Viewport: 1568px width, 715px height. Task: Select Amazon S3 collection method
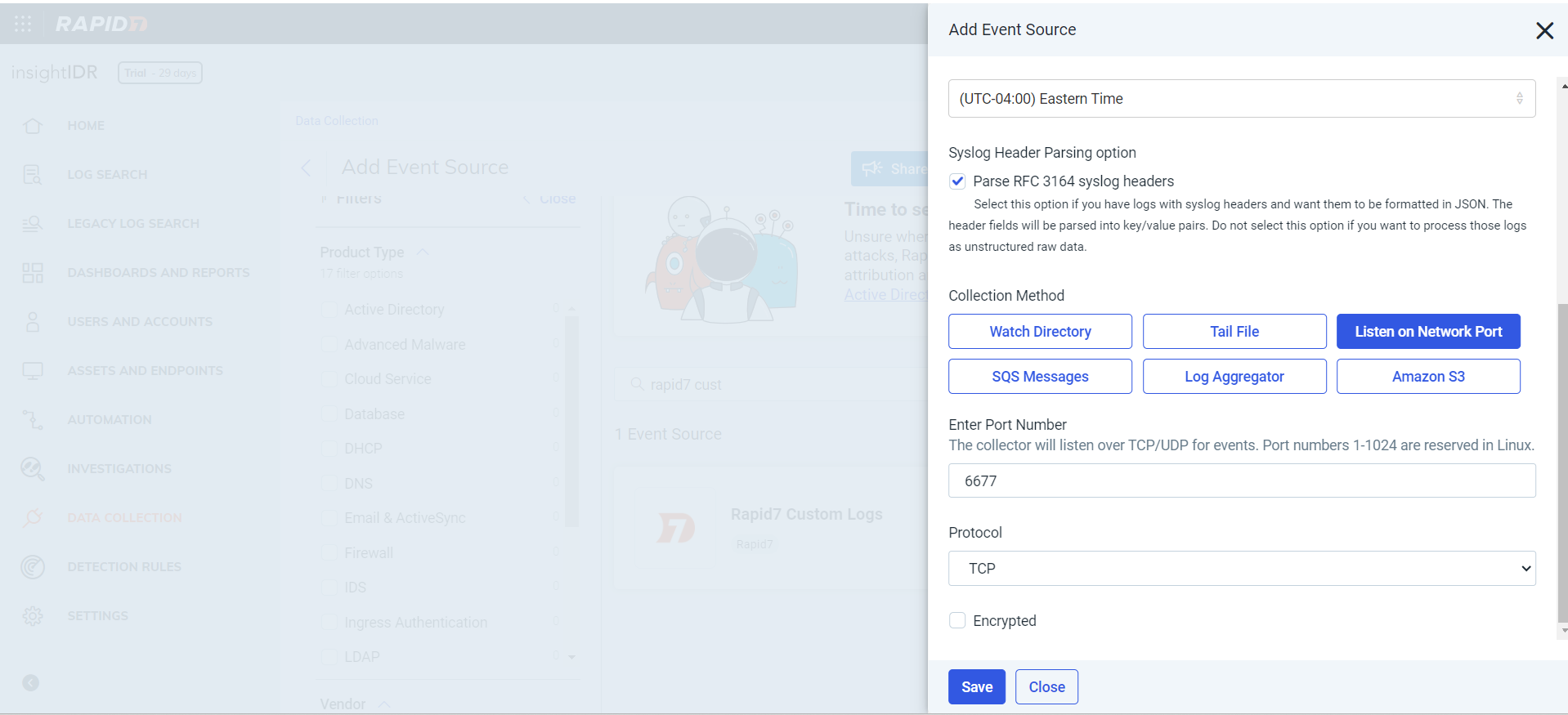coord(1428,377)
